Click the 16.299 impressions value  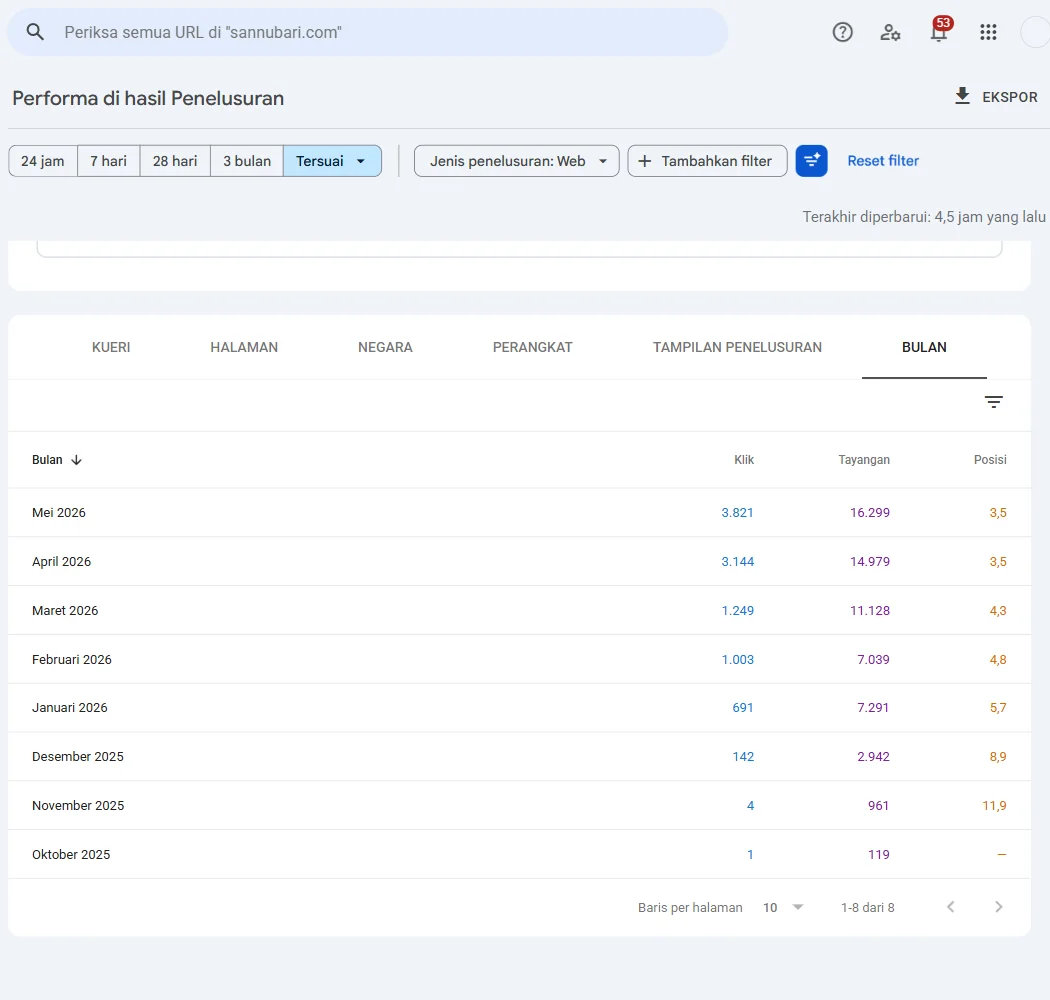point(870,513)
